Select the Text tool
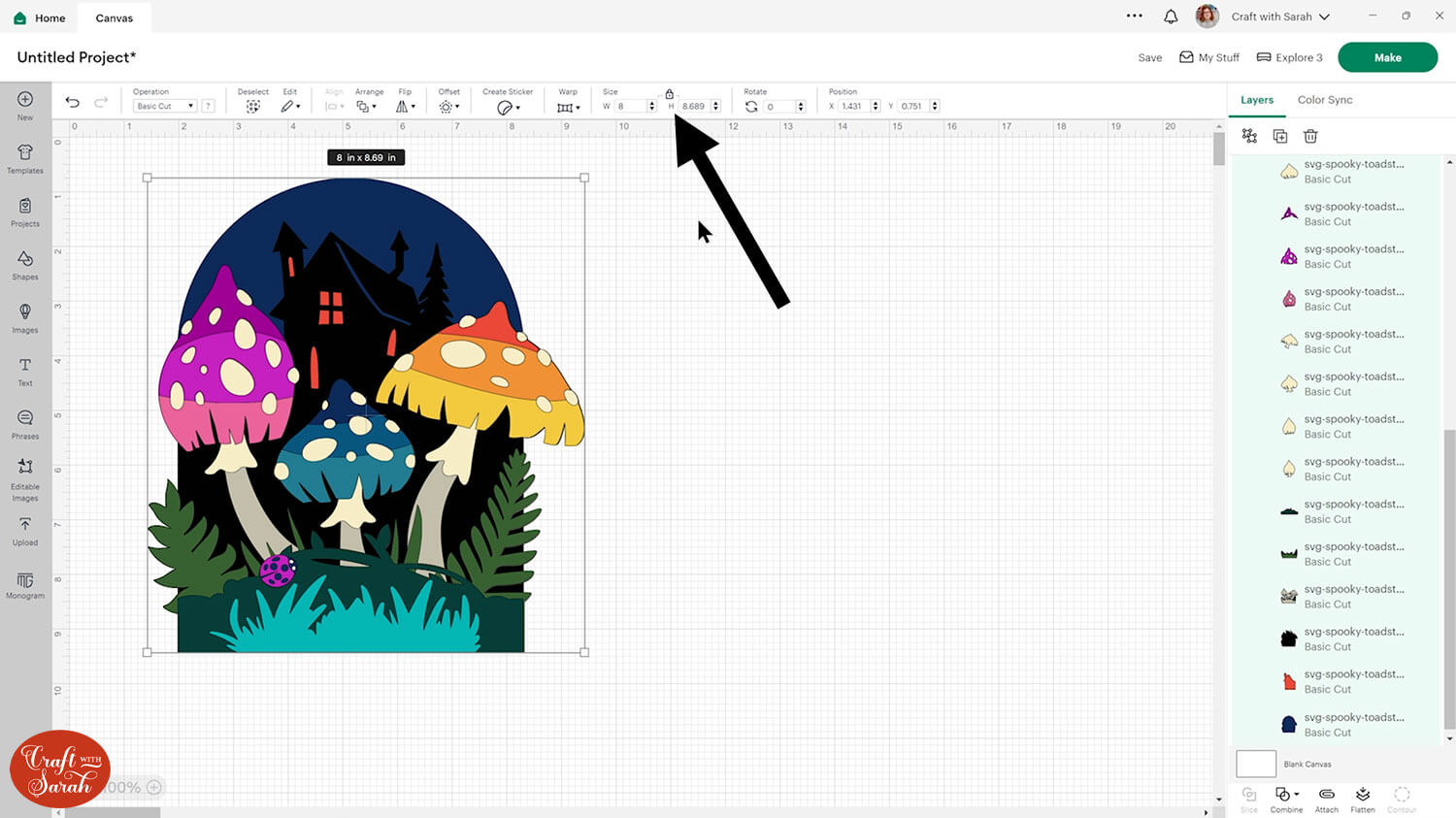This screenshot has height=818, width=1456. point(25,370)
